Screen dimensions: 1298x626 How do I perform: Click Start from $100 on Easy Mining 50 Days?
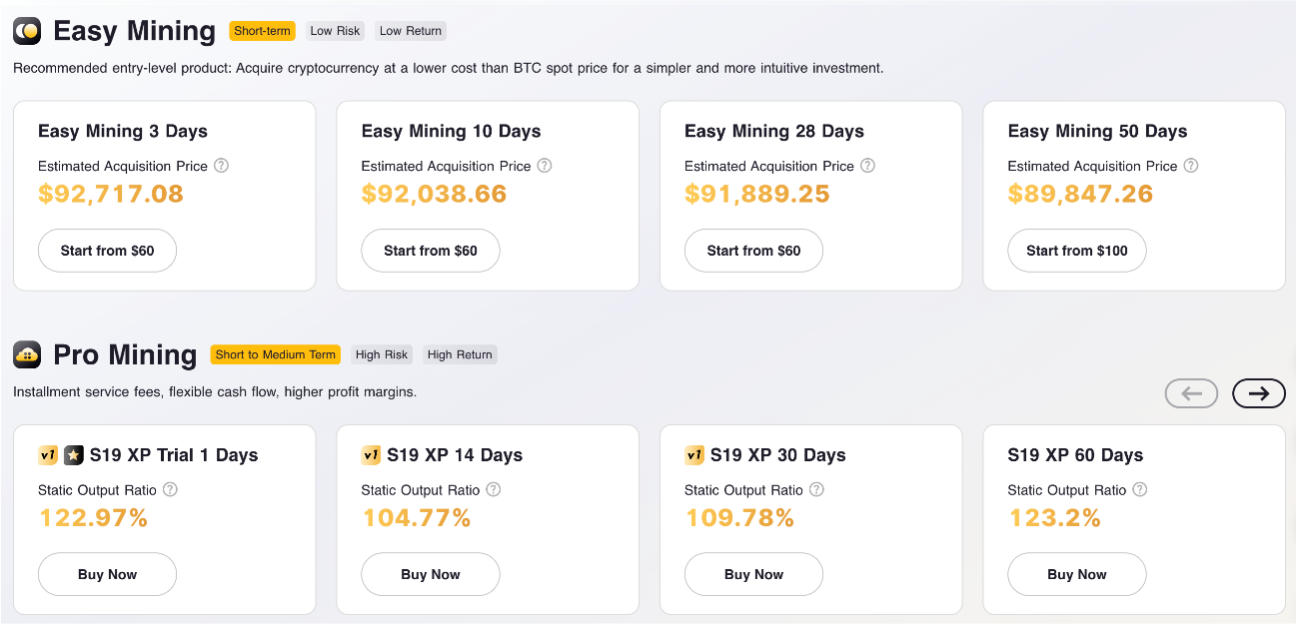pyautogui.click(x=1077, y=250)
